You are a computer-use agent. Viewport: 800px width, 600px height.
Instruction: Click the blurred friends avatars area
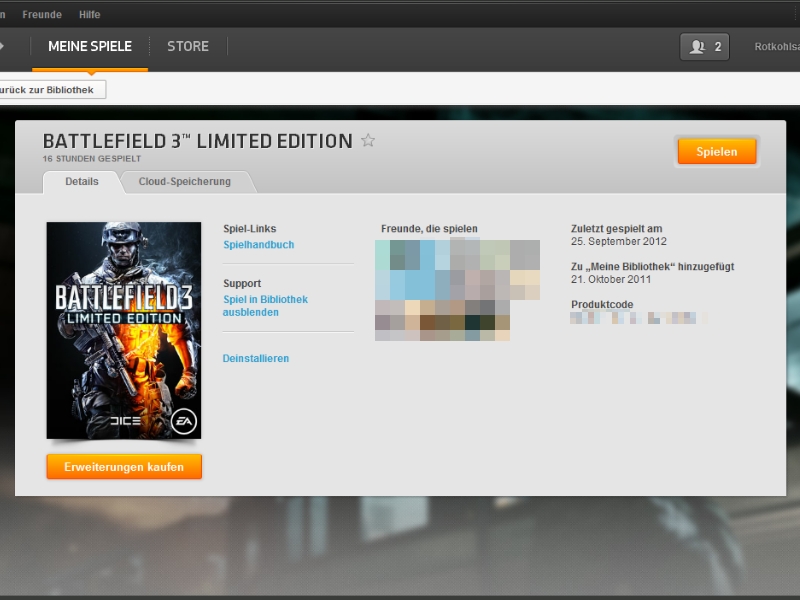[x=457, y=290]
